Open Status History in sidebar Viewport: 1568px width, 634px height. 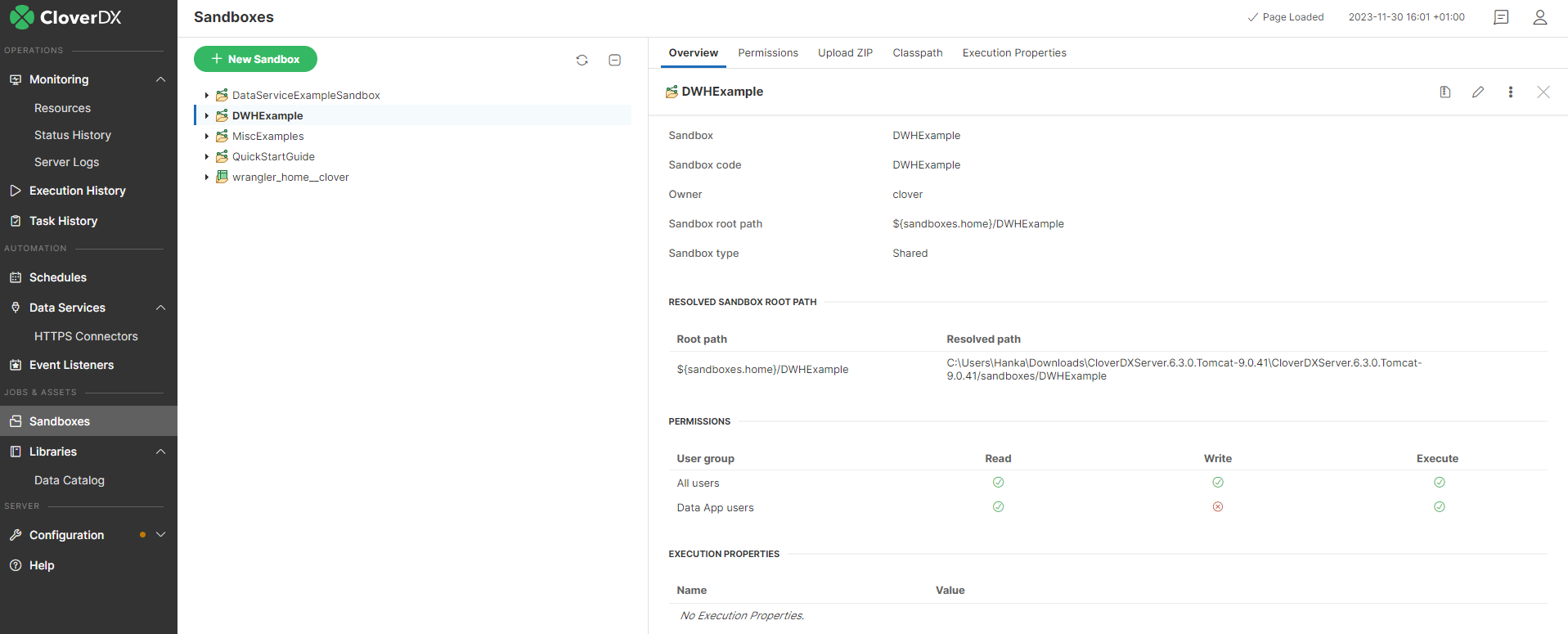click(x=72, y=135)
